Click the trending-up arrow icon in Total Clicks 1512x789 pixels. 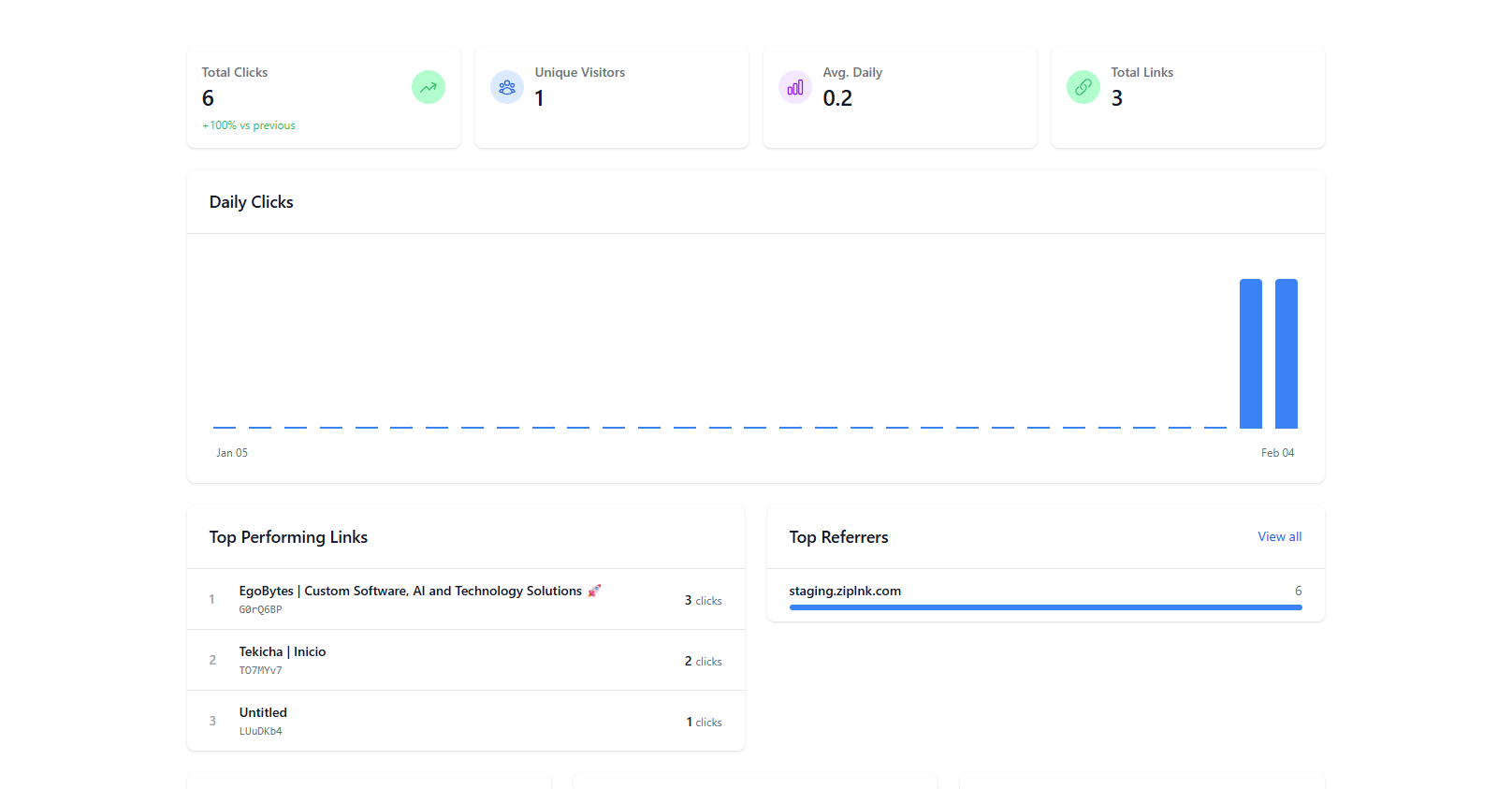click(429, 87)
